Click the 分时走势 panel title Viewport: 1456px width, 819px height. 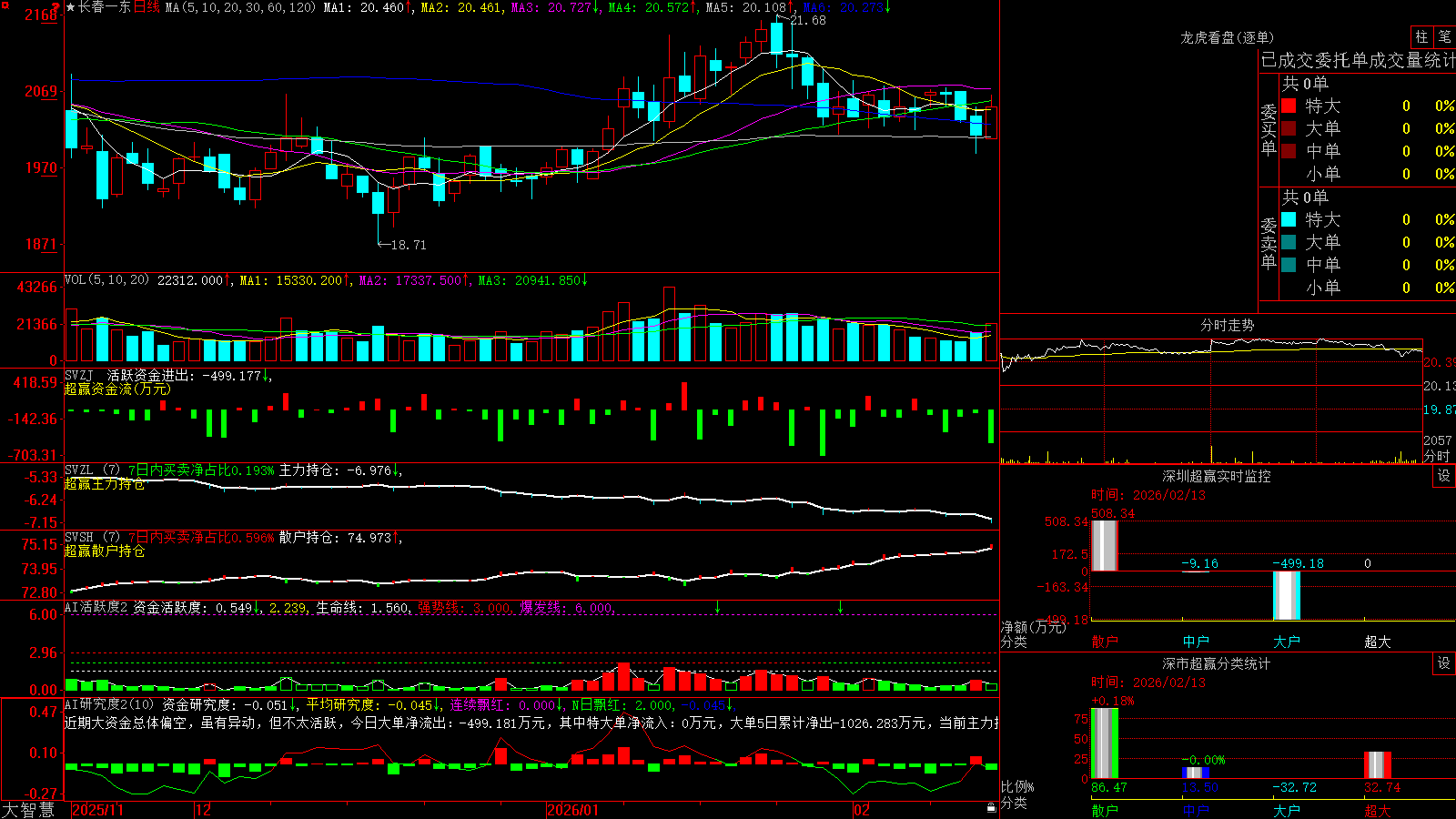pyautogui.click(x=1228, y=325)
